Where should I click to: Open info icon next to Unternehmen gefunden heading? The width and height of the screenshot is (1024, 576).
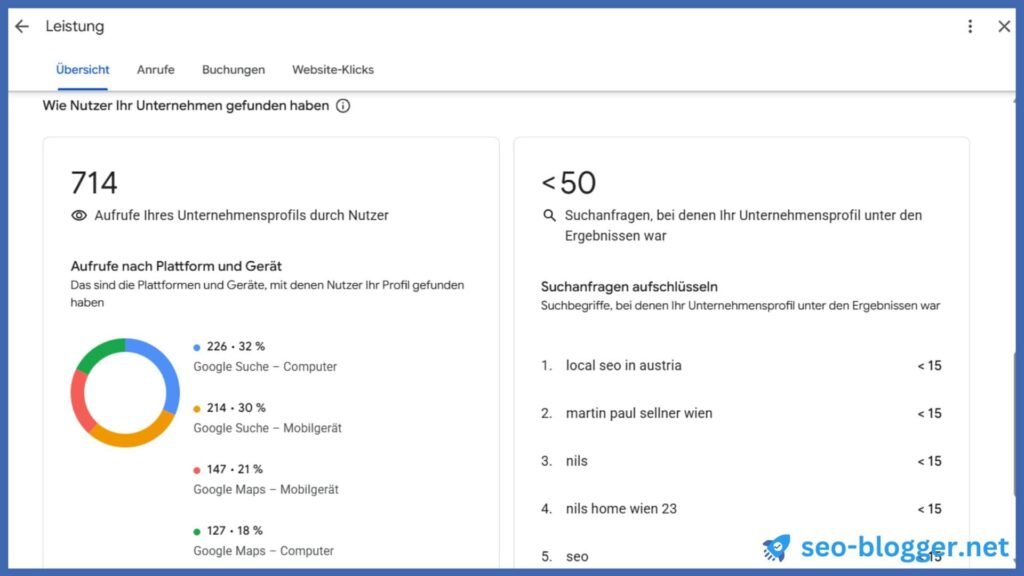click(343, 106)
